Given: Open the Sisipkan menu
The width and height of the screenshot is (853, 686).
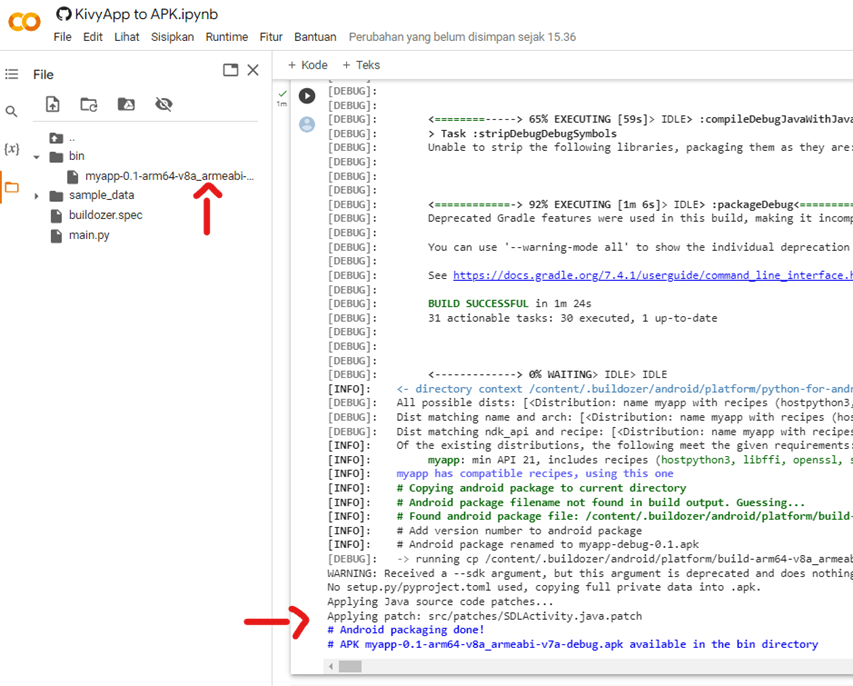Looking at the screenshot, I should point(172,37).
